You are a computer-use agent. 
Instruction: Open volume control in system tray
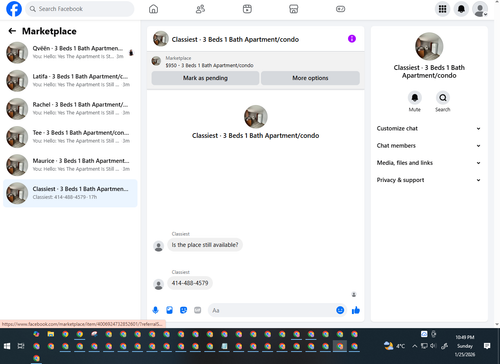434,346
